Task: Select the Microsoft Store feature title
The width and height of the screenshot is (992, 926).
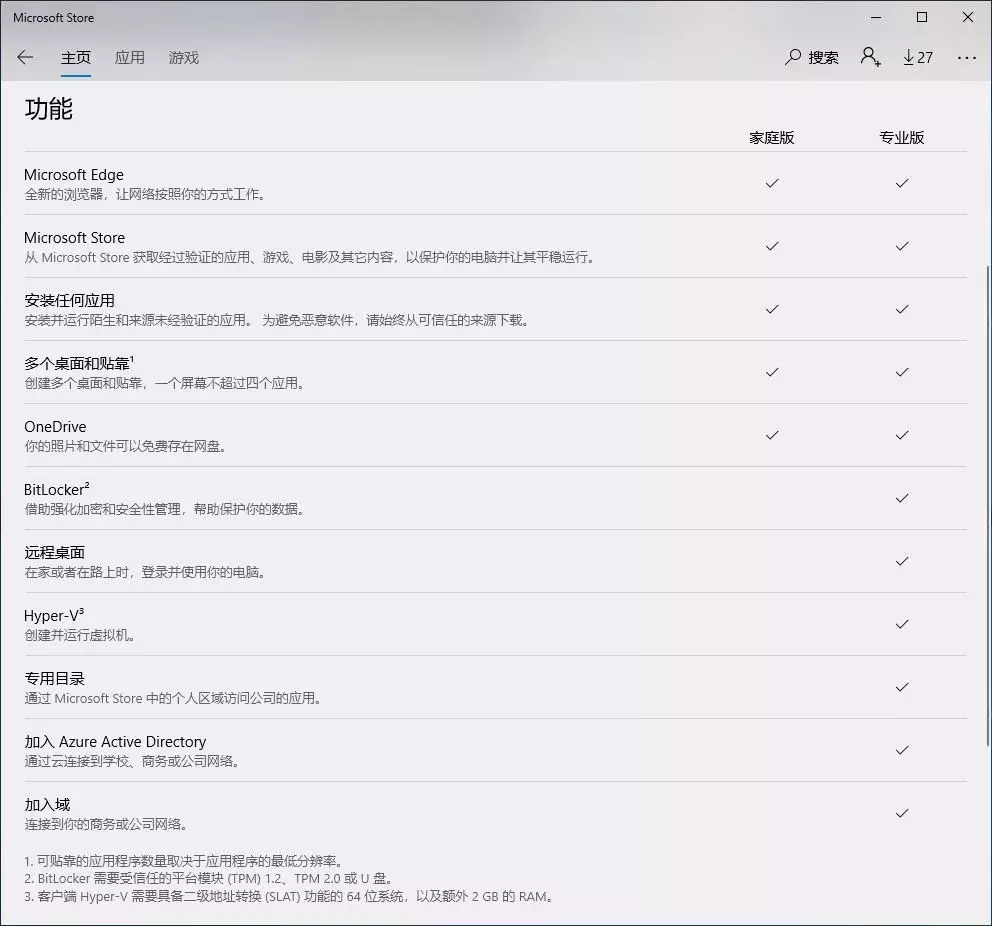Action: point(75,238)
